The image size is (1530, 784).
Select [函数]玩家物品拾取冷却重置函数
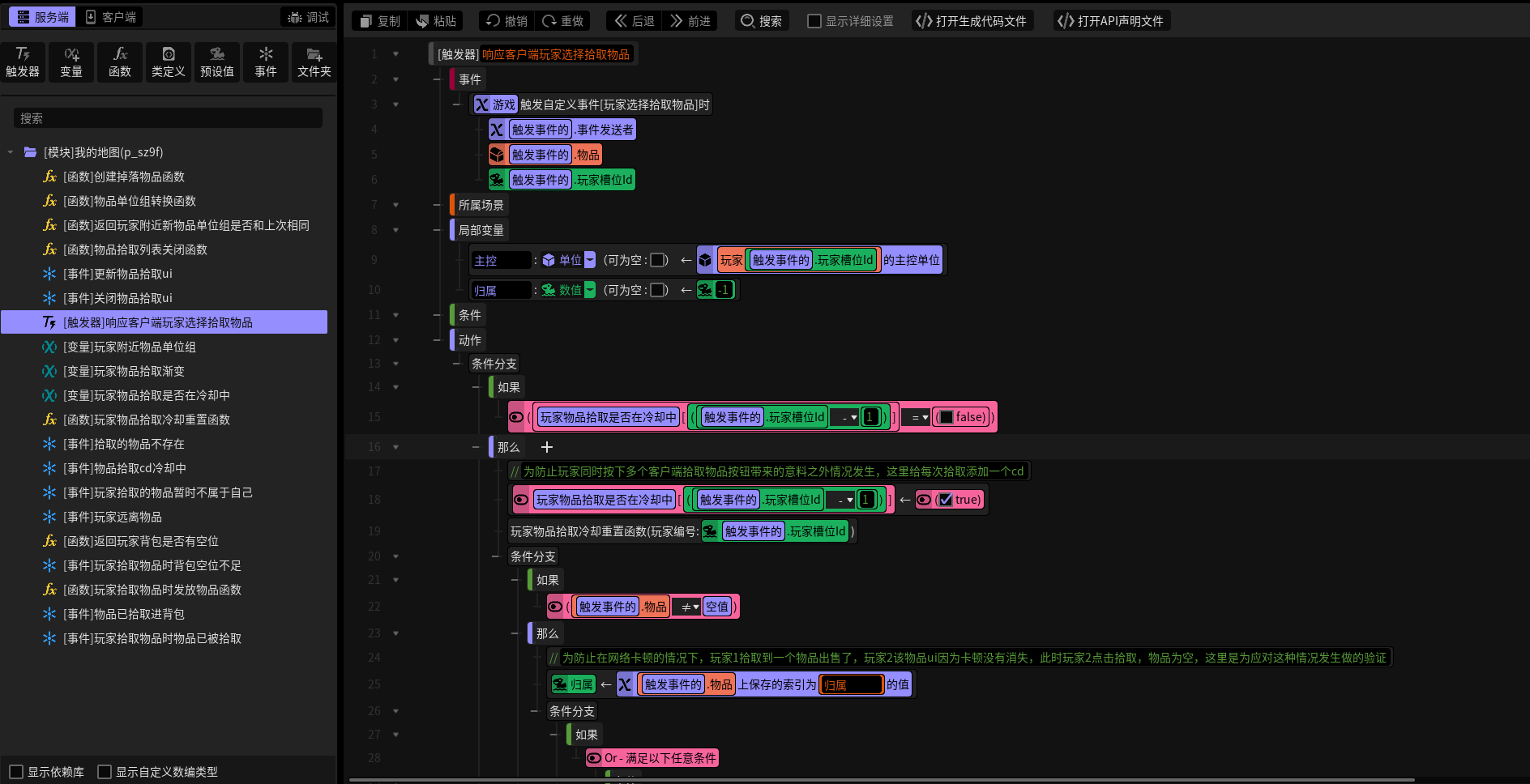(147, 420)
